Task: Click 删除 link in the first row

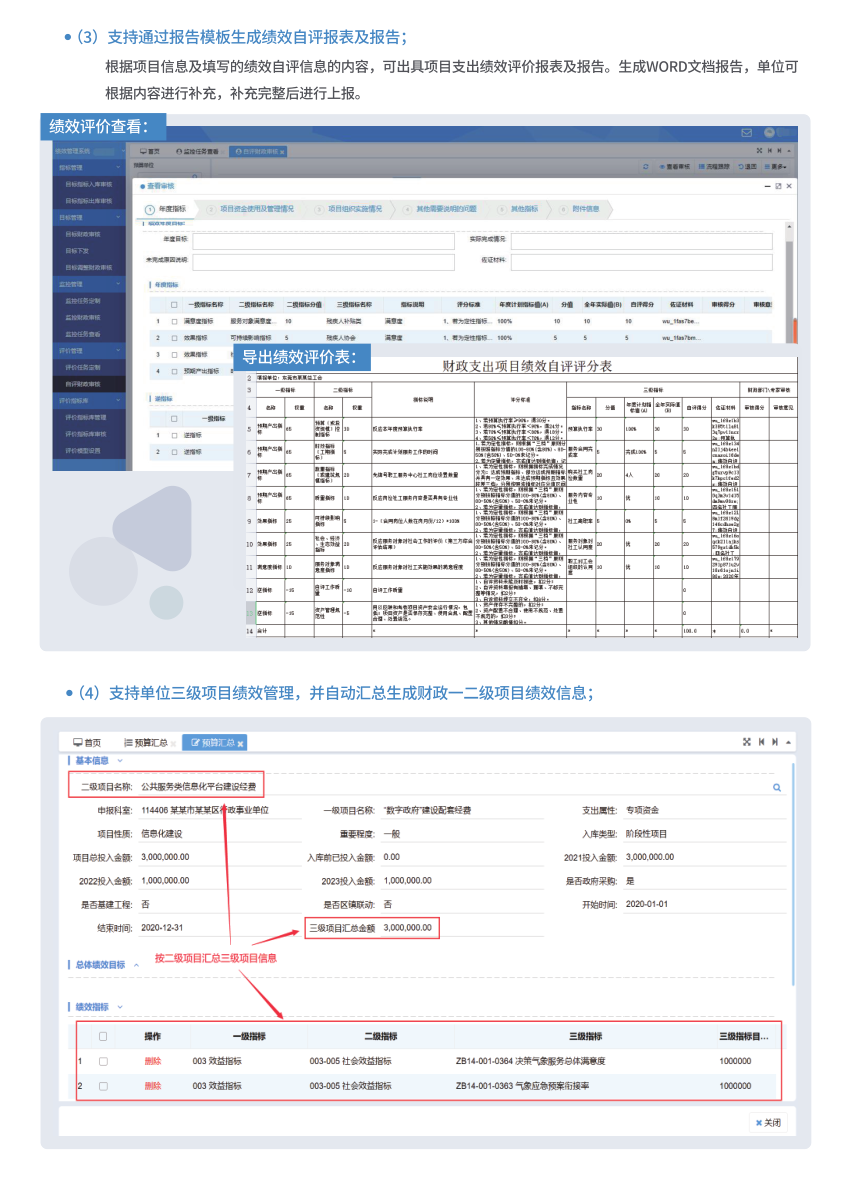Action: pyautogui.click(x=152, y=1060)
